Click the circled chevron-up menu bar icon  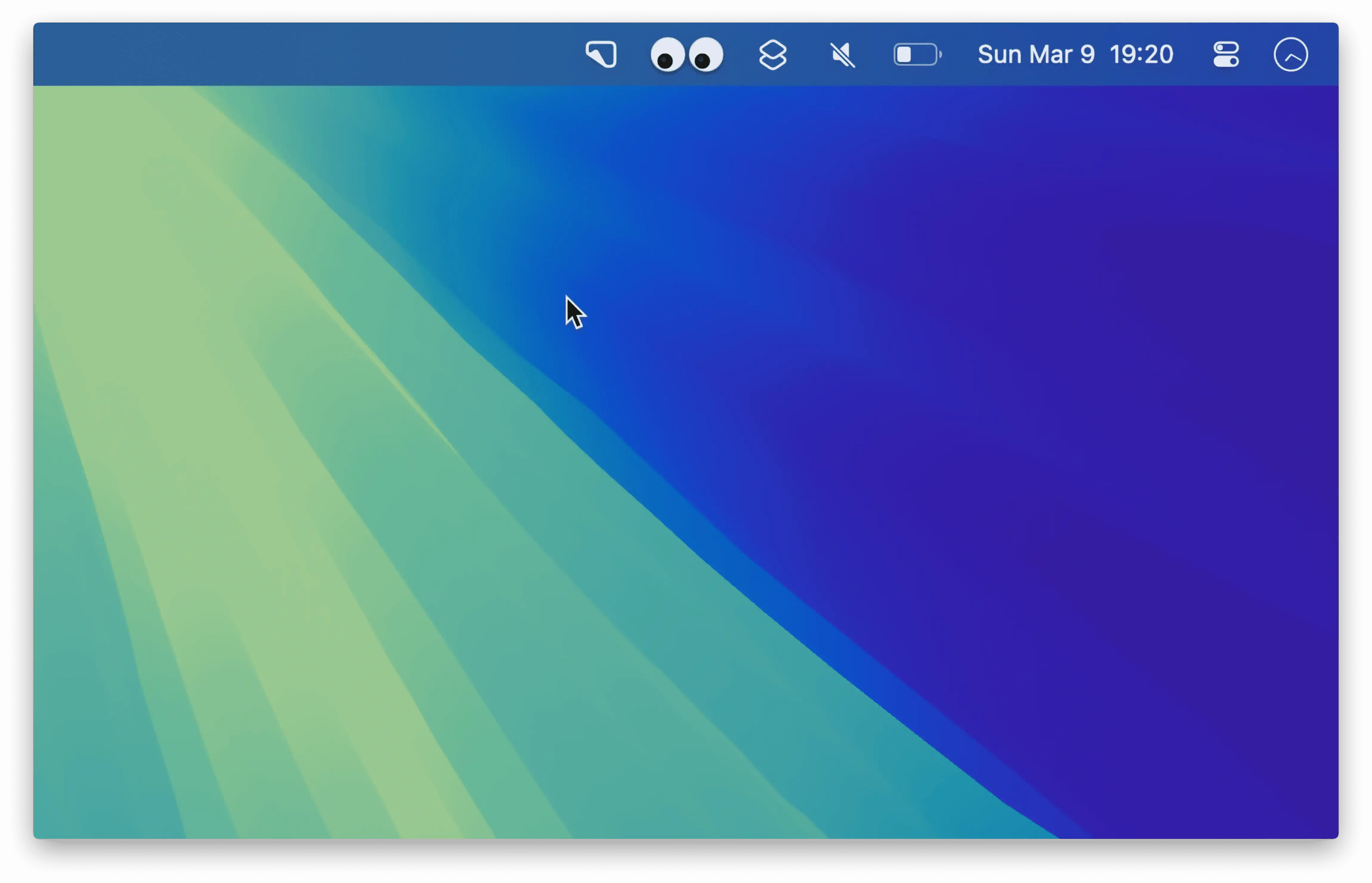coord(1291,55)
